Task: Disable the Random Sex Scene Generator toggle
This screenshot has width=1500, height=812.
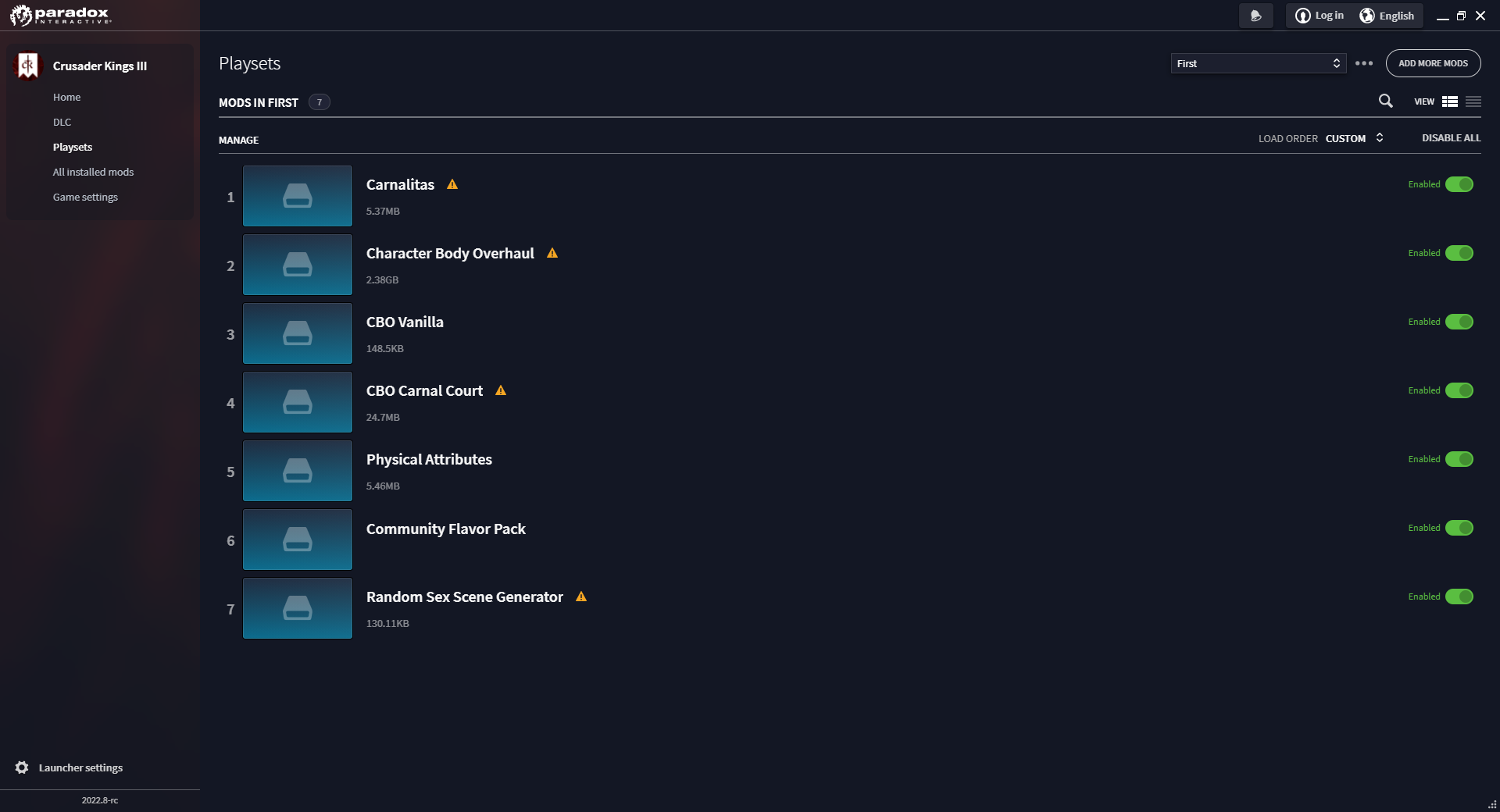Action: [1459, 597]
